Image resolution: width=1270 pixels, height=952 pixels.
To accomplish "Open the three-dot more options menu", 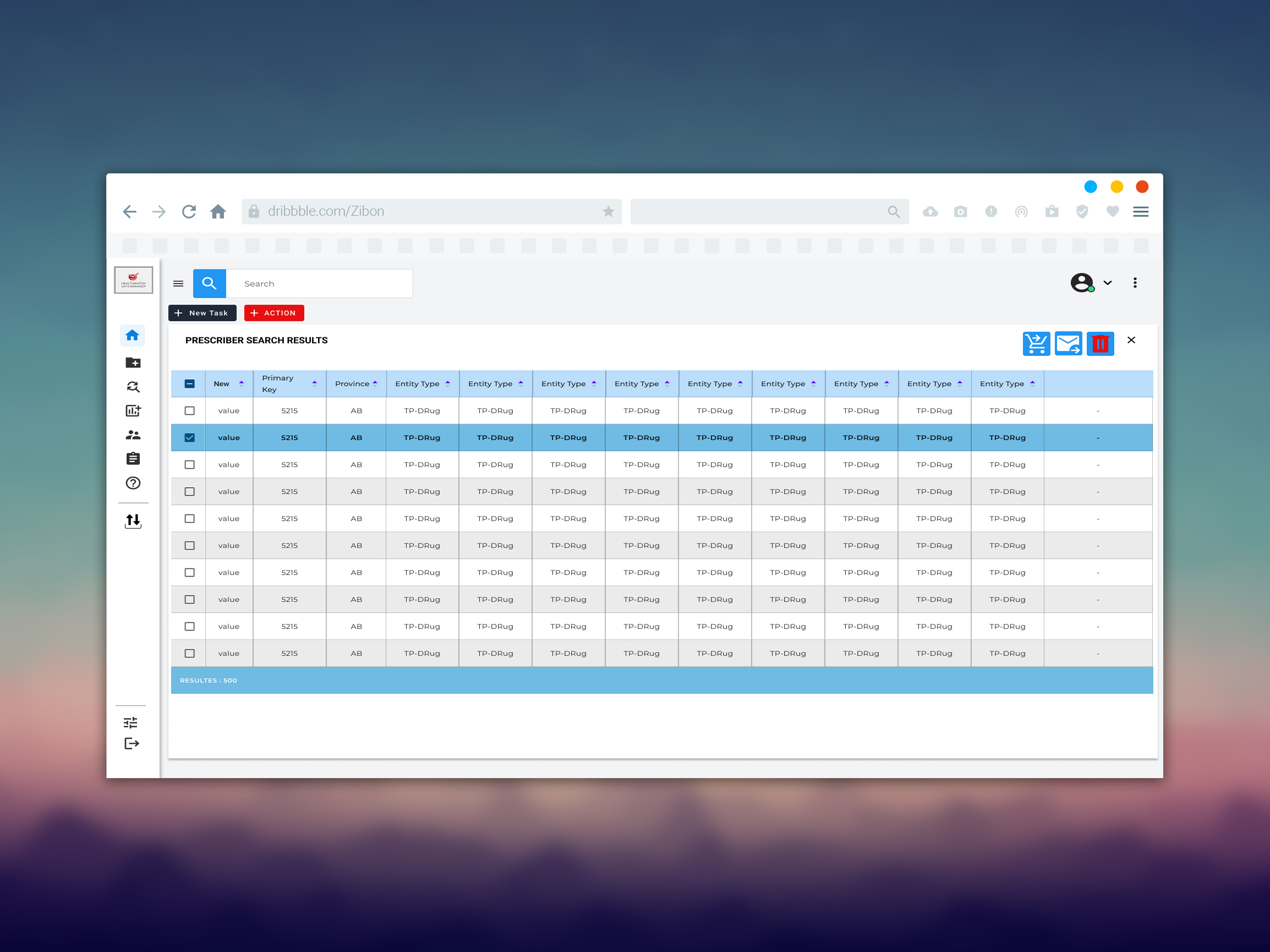I will click(1135, 282).
